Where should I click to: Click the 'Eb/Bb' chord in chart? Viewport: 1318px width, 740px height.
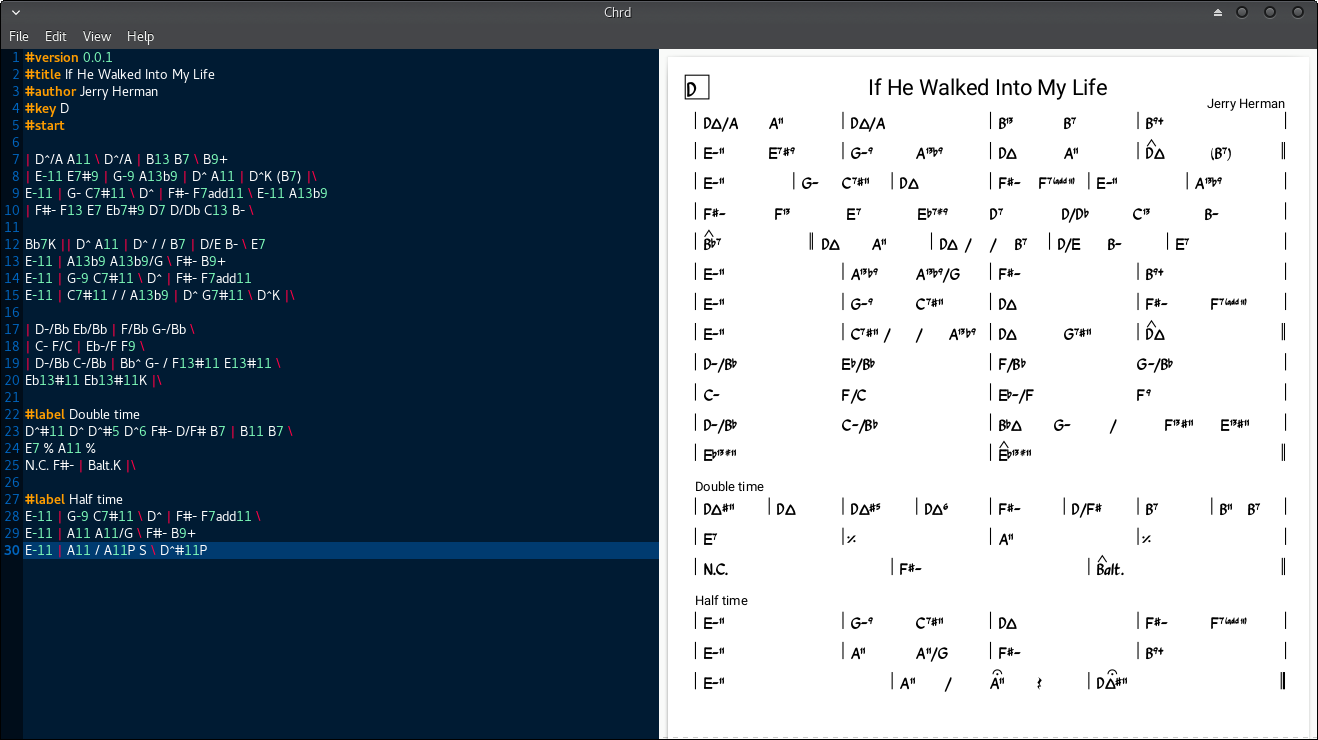[x=858, y=364]
